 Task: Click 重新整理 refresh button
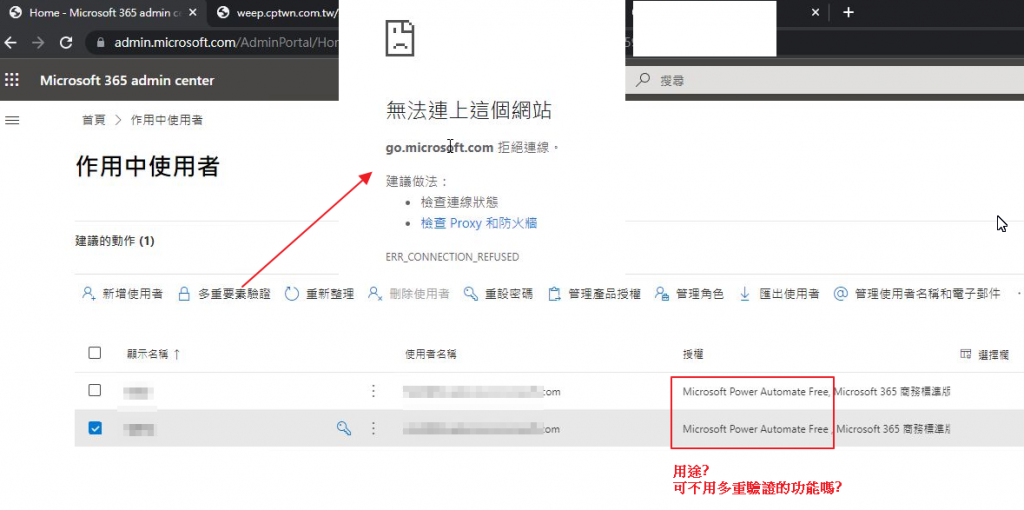click(319, 294)
